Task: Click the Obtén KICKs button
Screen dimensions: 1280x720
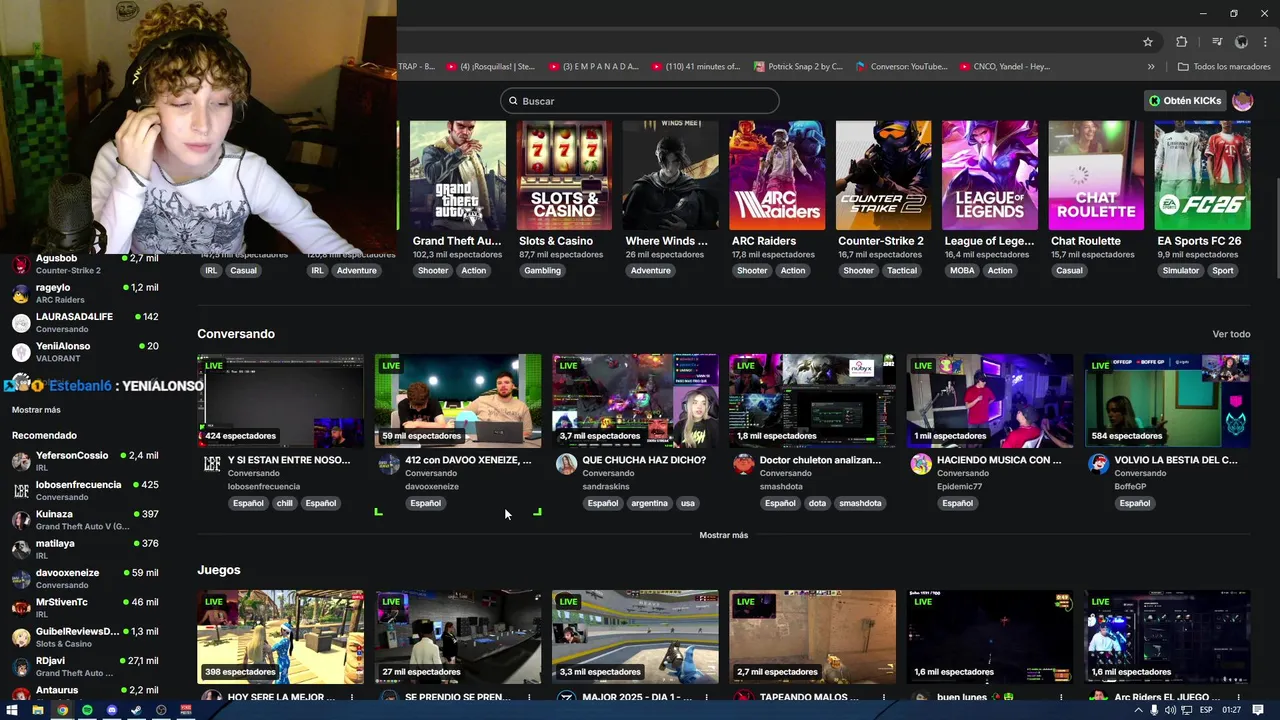Action: point(1185,101)
